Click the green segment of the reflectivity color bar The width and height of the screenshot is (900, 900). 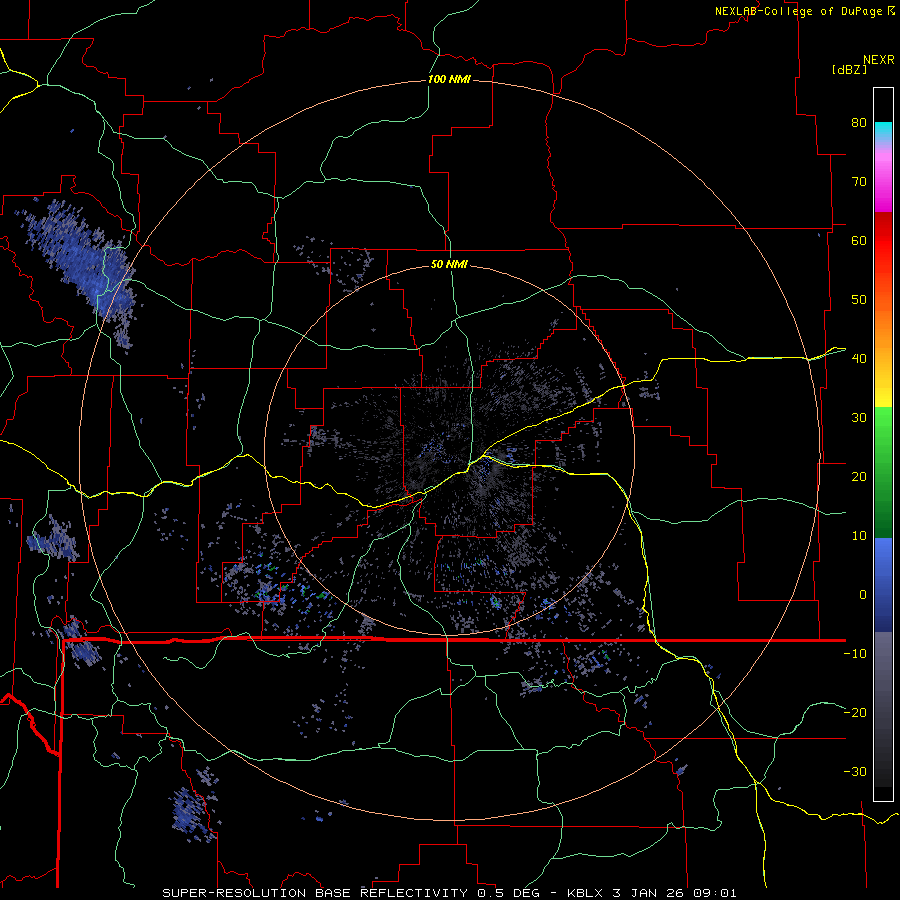(x=883, y=472)
